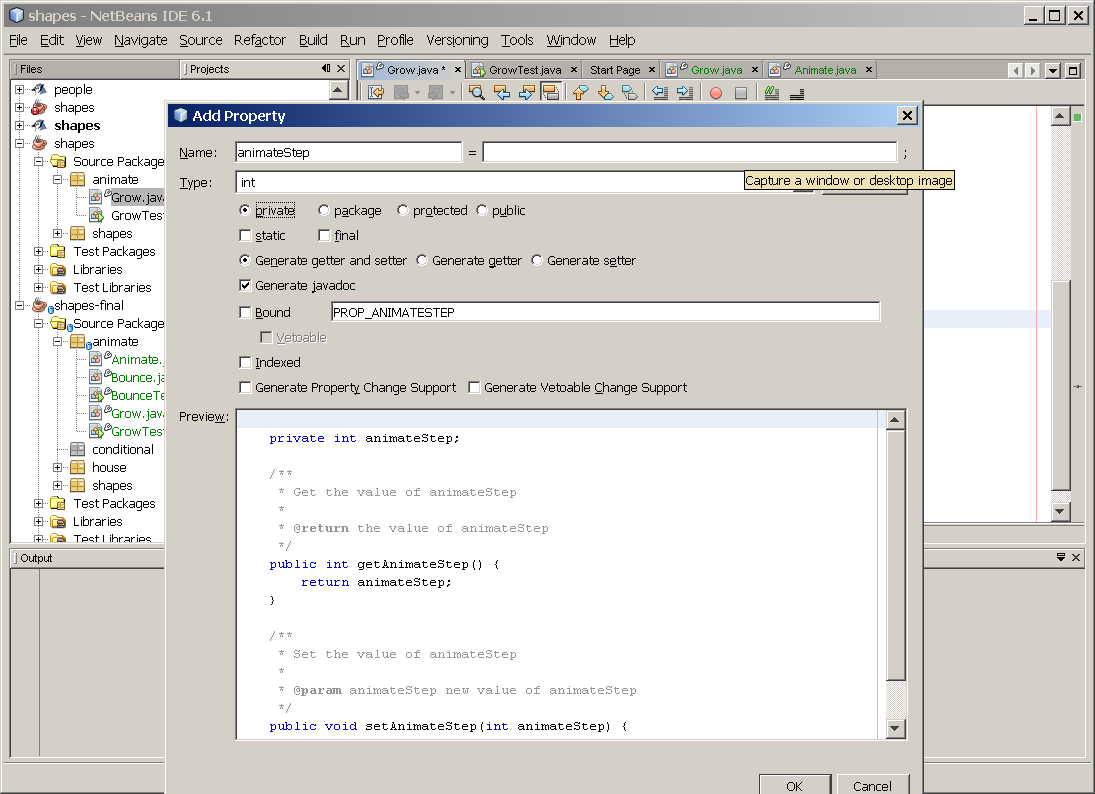
Task: Click the Toggle Highlight Search toolbar icon
Action: [550, 93]
